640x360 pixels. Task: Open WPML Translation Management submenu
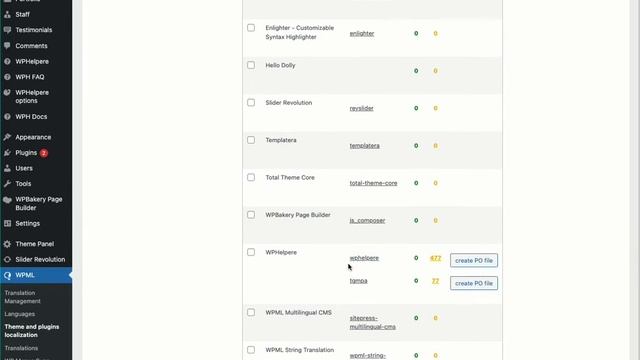(22, 297)
